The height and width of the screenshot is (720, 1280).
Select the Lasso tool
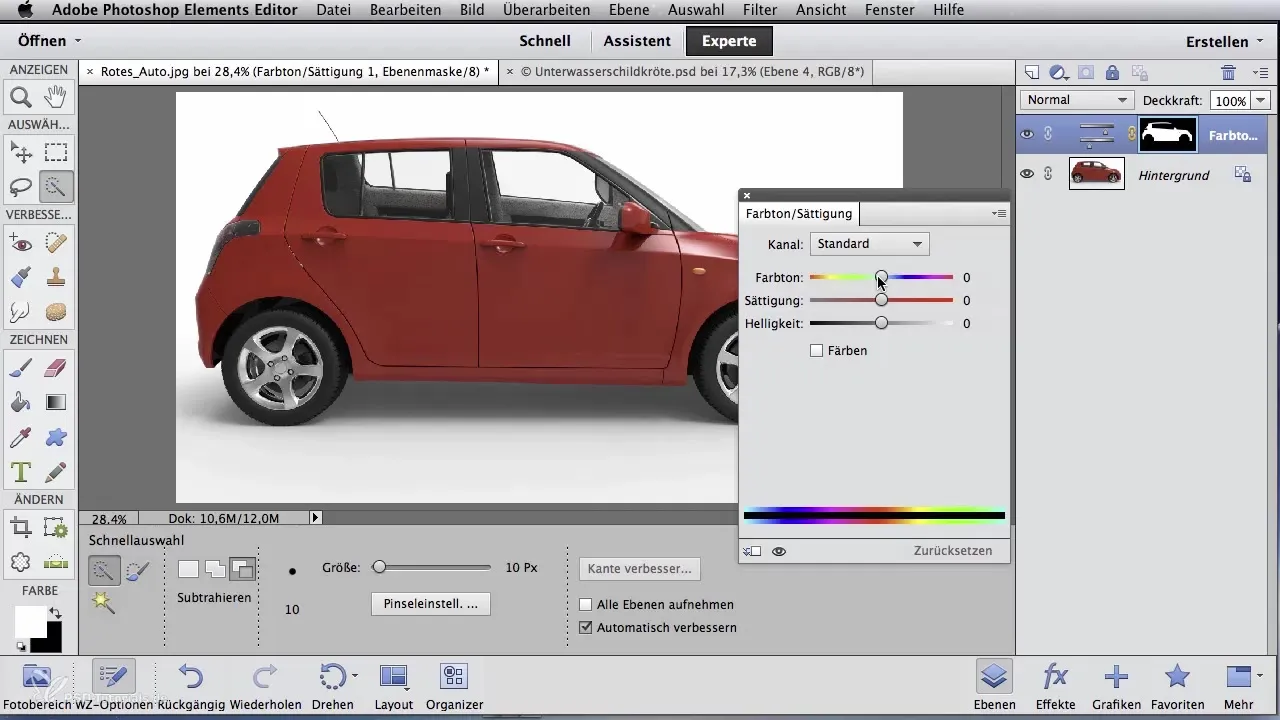[x=20, y=187]
